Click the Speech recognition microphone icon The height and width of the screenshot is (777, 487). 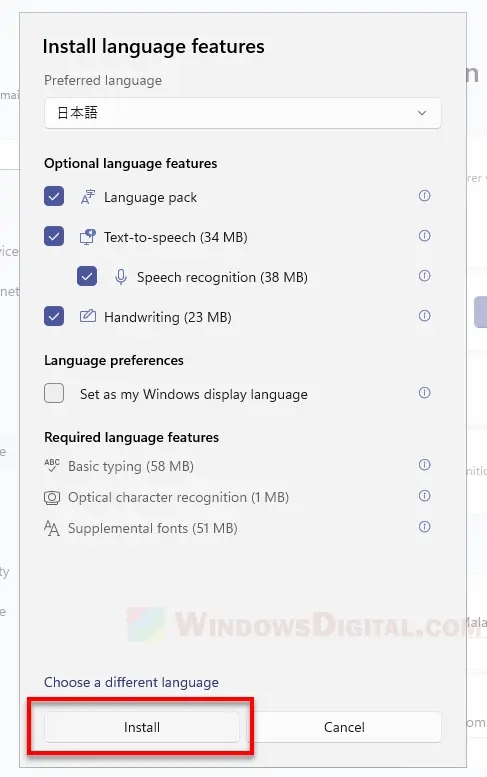point(121,277)
